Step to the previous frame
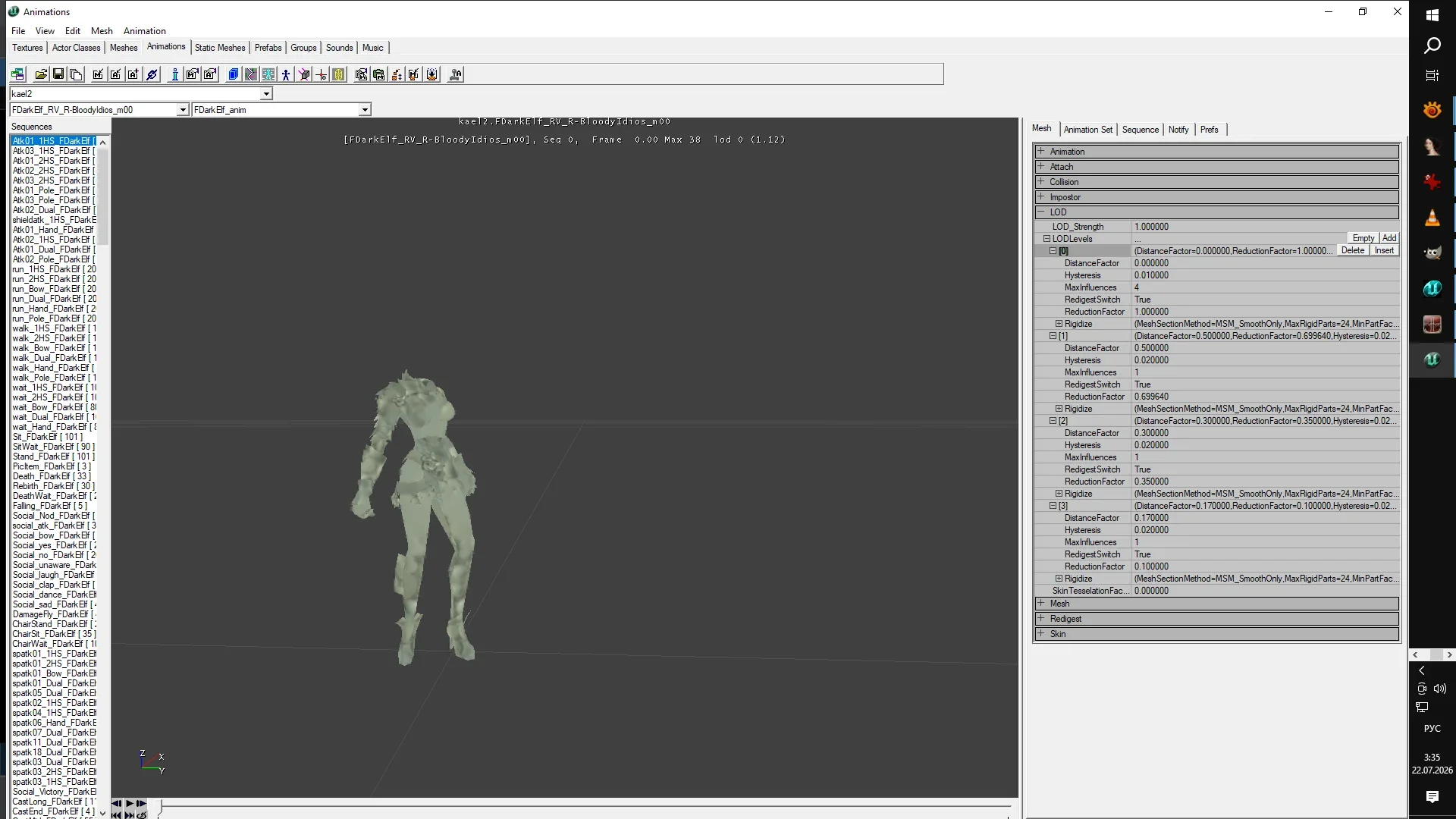 [x=117, y=803]
